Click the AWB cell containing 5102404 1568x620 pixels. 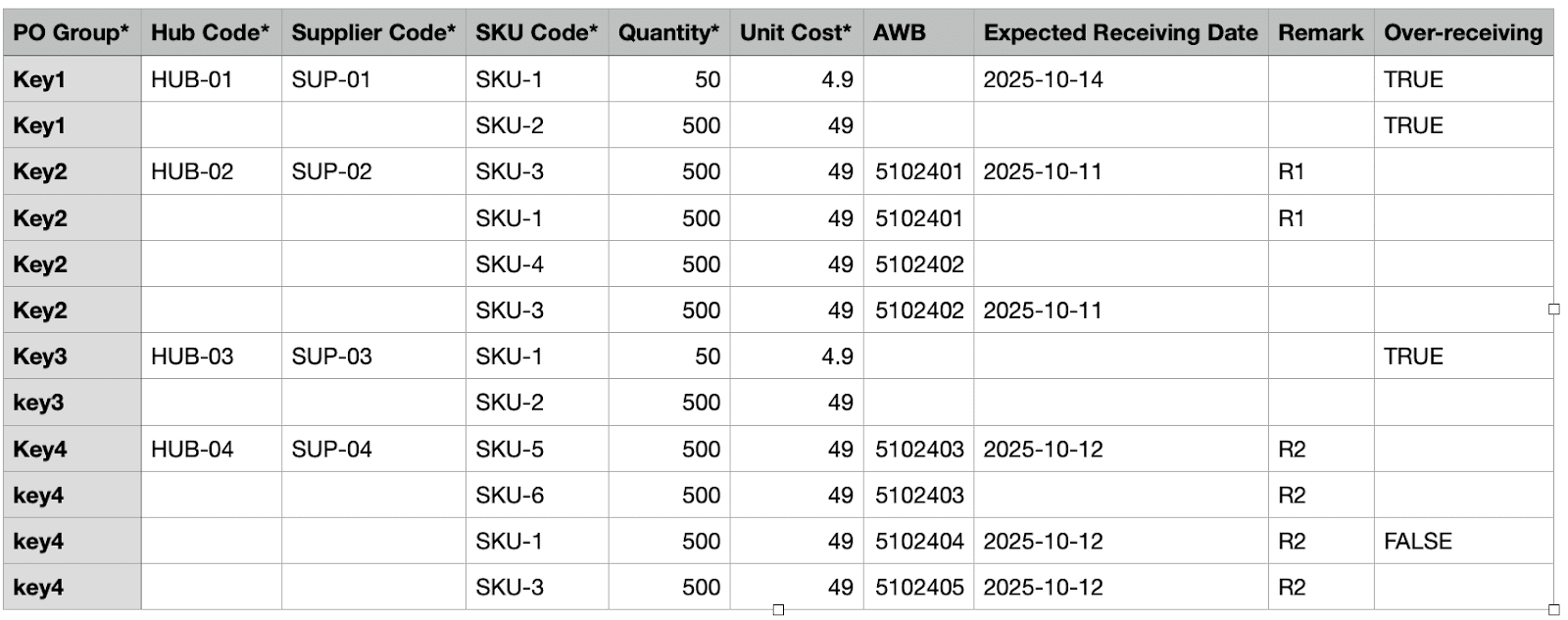point(919,542)
